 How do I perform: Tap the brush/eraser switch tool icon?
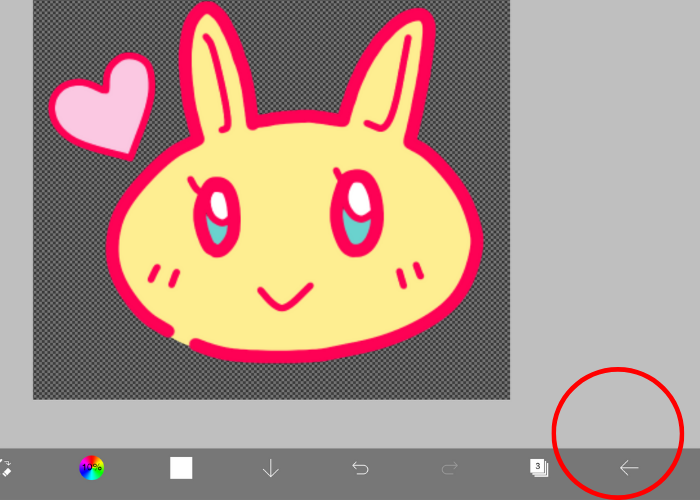tap(5, 467)
